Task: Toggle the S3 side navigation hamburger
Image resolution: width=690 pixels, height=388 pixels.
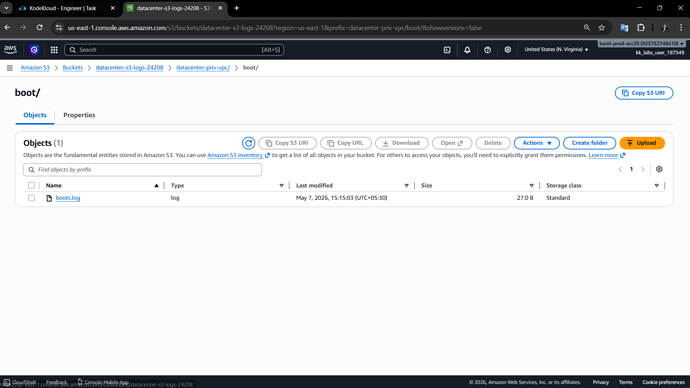Action: [10, 68]
